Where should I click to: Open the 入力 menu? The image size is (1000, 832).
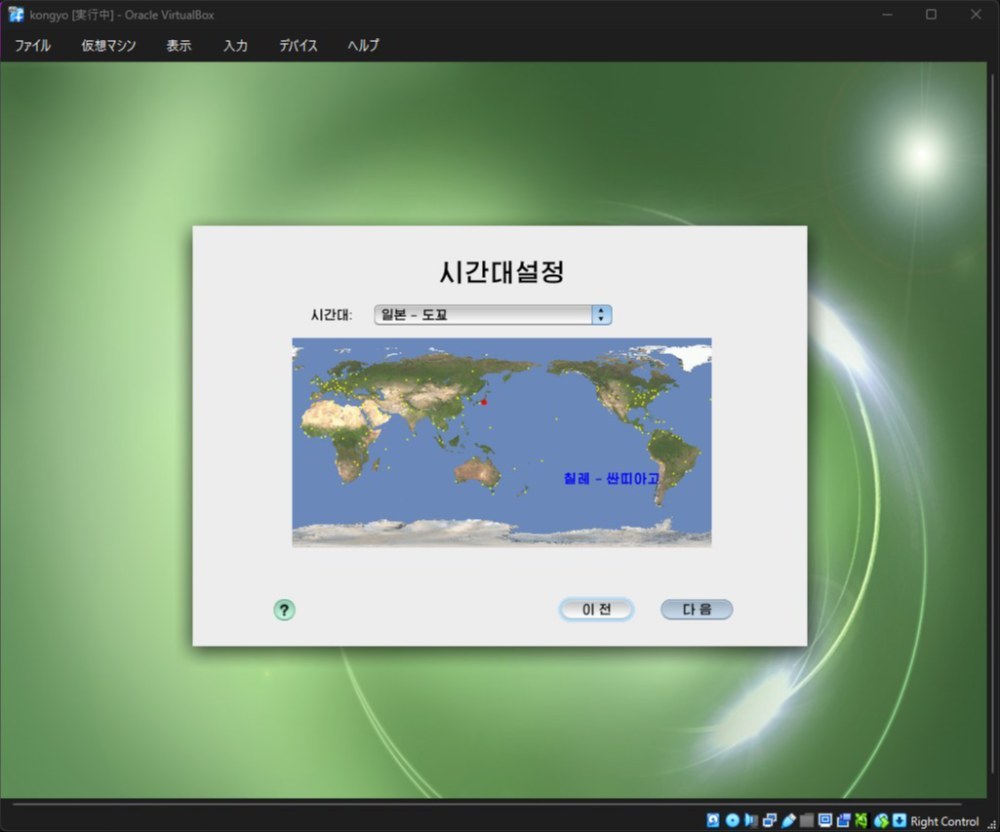235,45
